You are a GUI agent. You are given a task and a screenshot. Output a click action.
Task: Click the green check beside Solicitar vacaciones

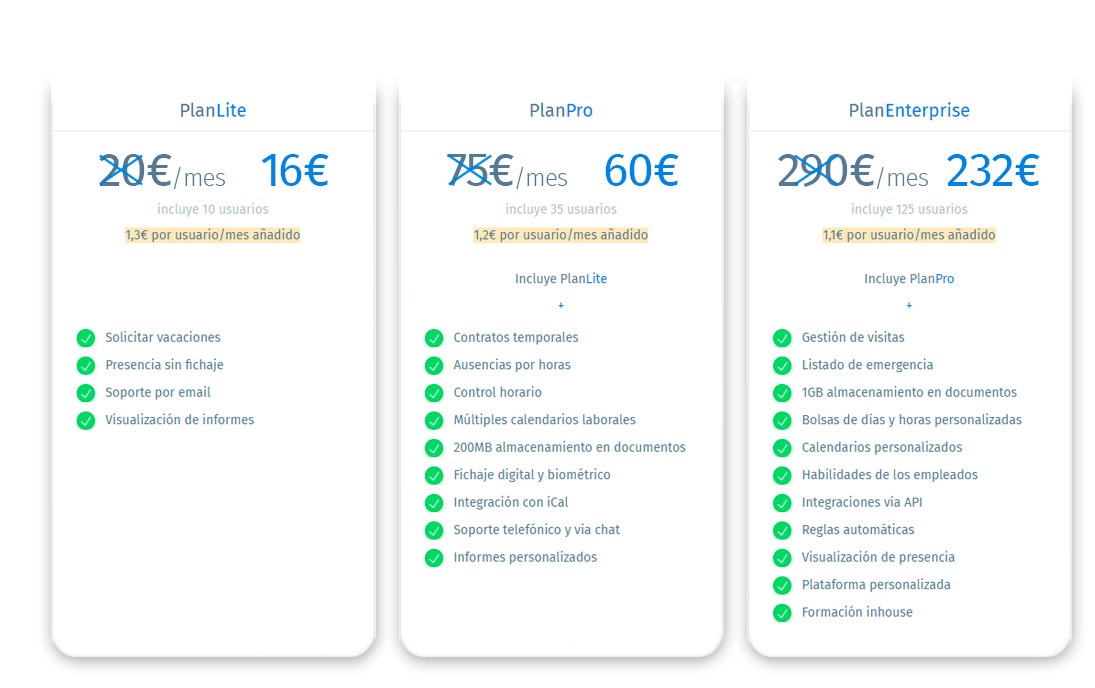click(86, 338)
